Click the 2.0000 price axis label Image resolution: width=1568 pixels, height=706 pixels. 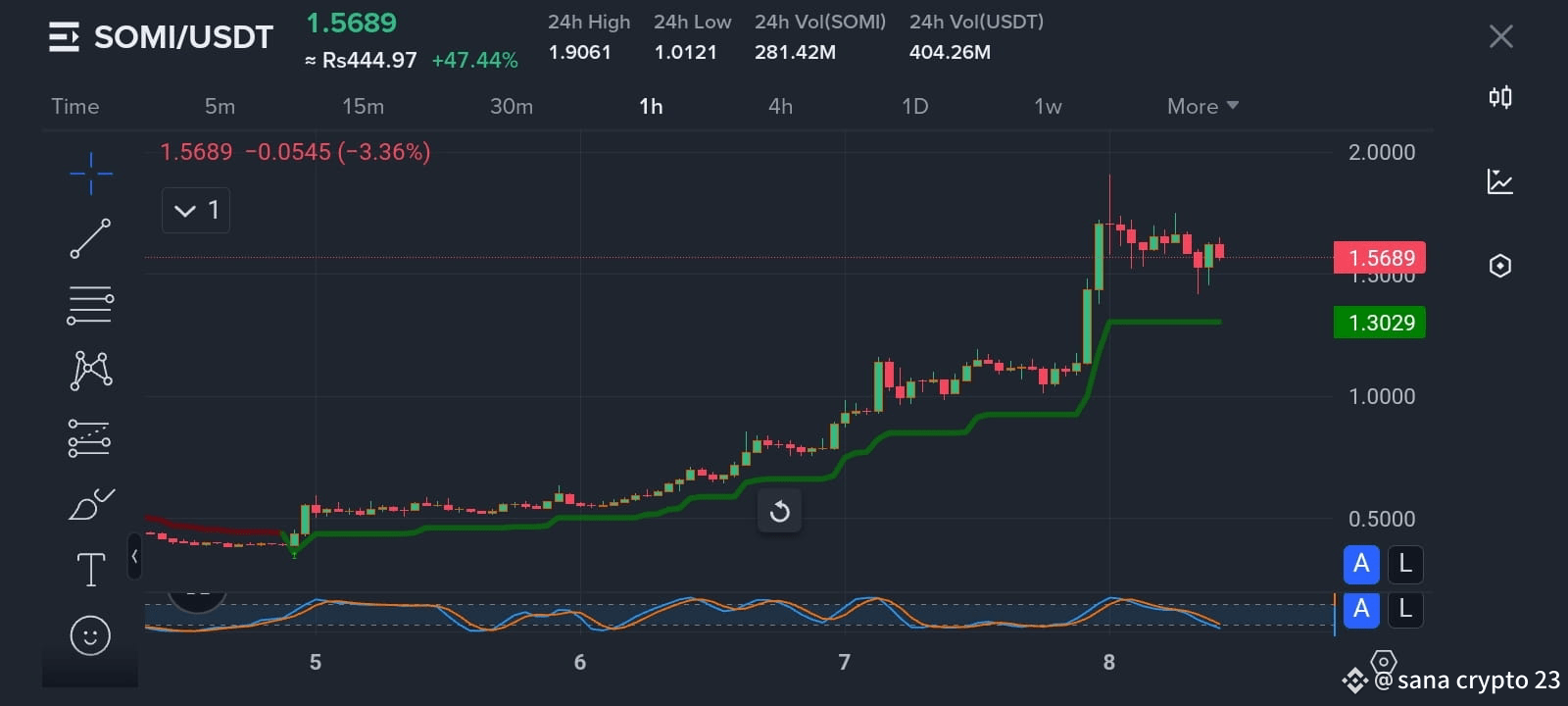(x=1382, y=152)
